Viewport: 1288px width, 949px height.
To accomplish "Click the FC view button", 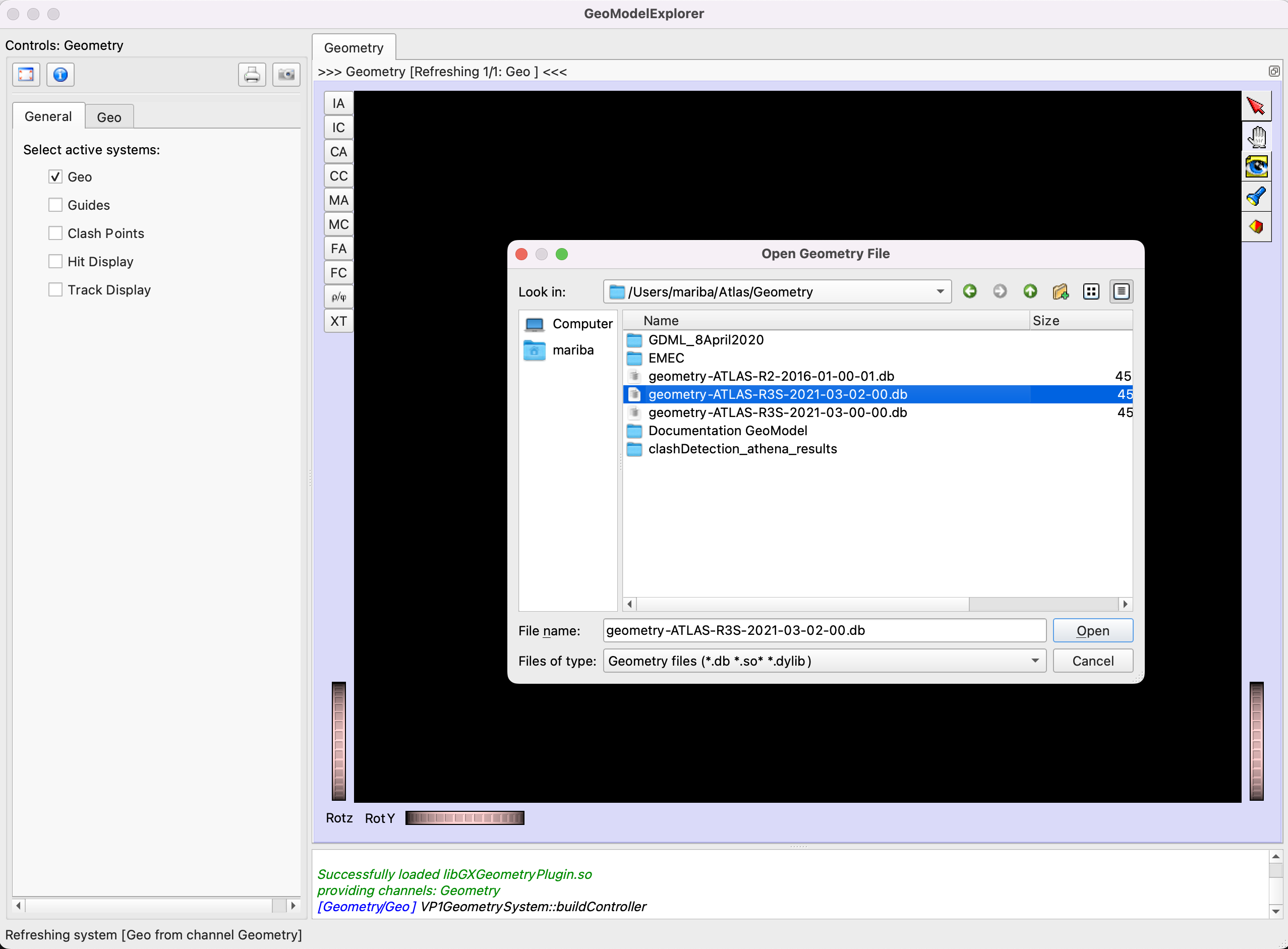I will coord(338,273).
